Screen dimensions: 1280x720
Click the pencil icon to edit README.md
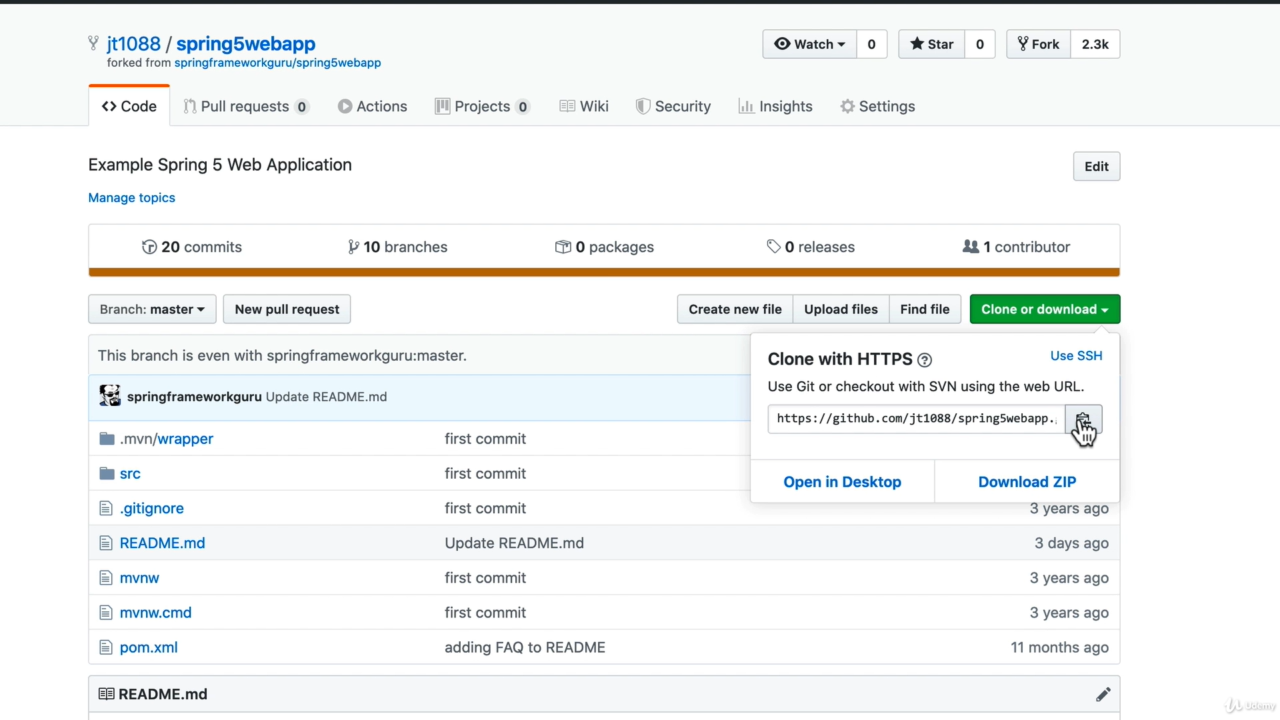coord(1102,694)
